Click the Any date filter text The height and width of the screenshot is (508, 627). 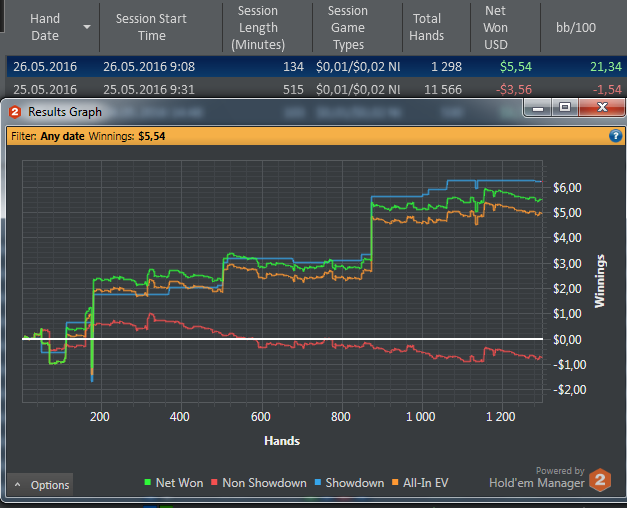coord(62,136)
